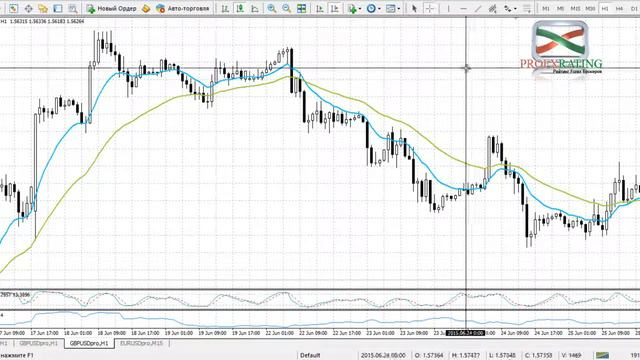Switch chart to Candlesticks type
This screenshot has width=640, height=360.
click(240, 8)
